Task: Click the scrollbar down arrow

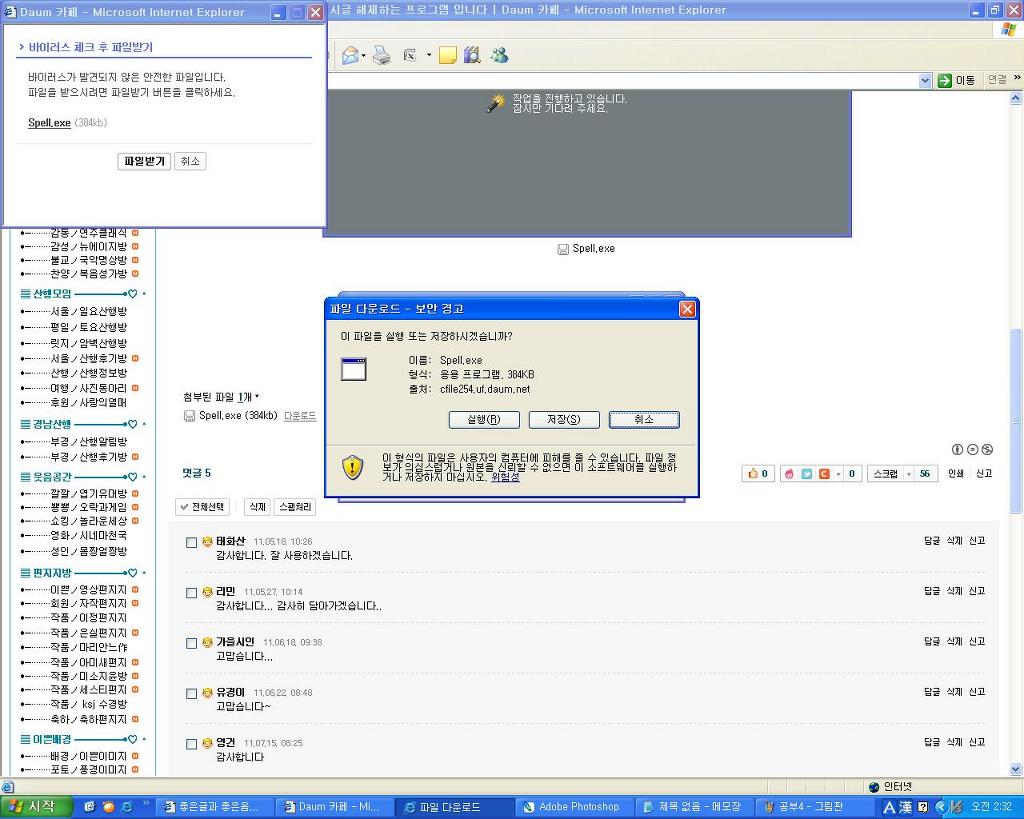Action: [1015, 769]
